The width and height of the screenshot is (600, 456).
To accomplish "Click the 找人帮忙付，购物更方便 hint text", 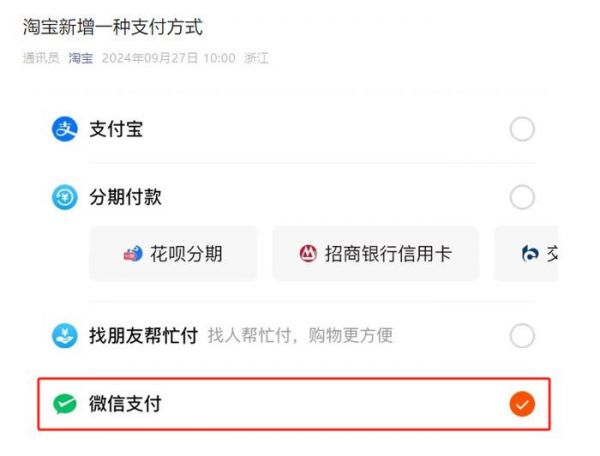I will [300, 336].
